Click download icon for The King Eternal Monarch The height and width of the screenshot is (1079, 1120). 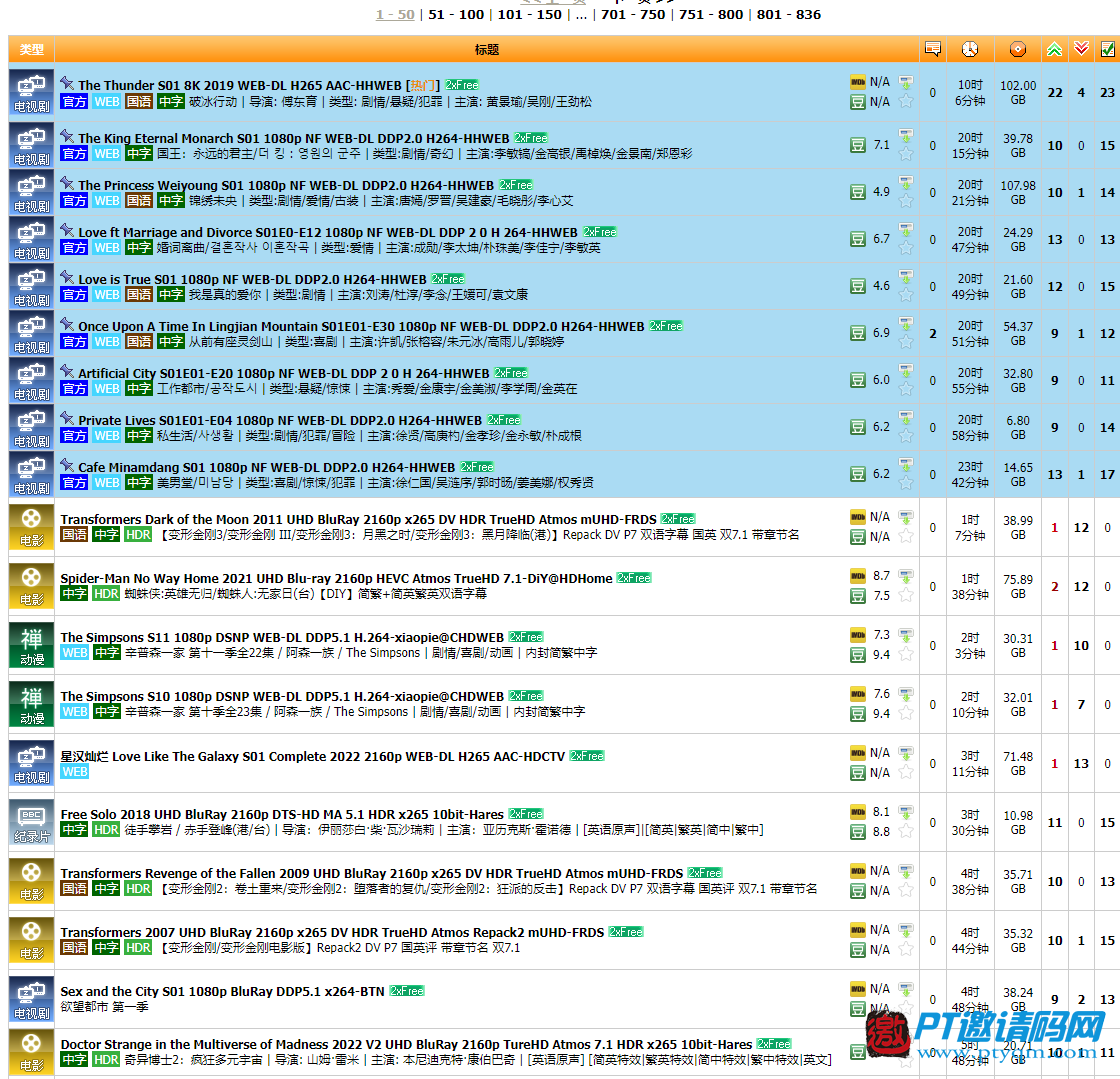tap(906, 135)
